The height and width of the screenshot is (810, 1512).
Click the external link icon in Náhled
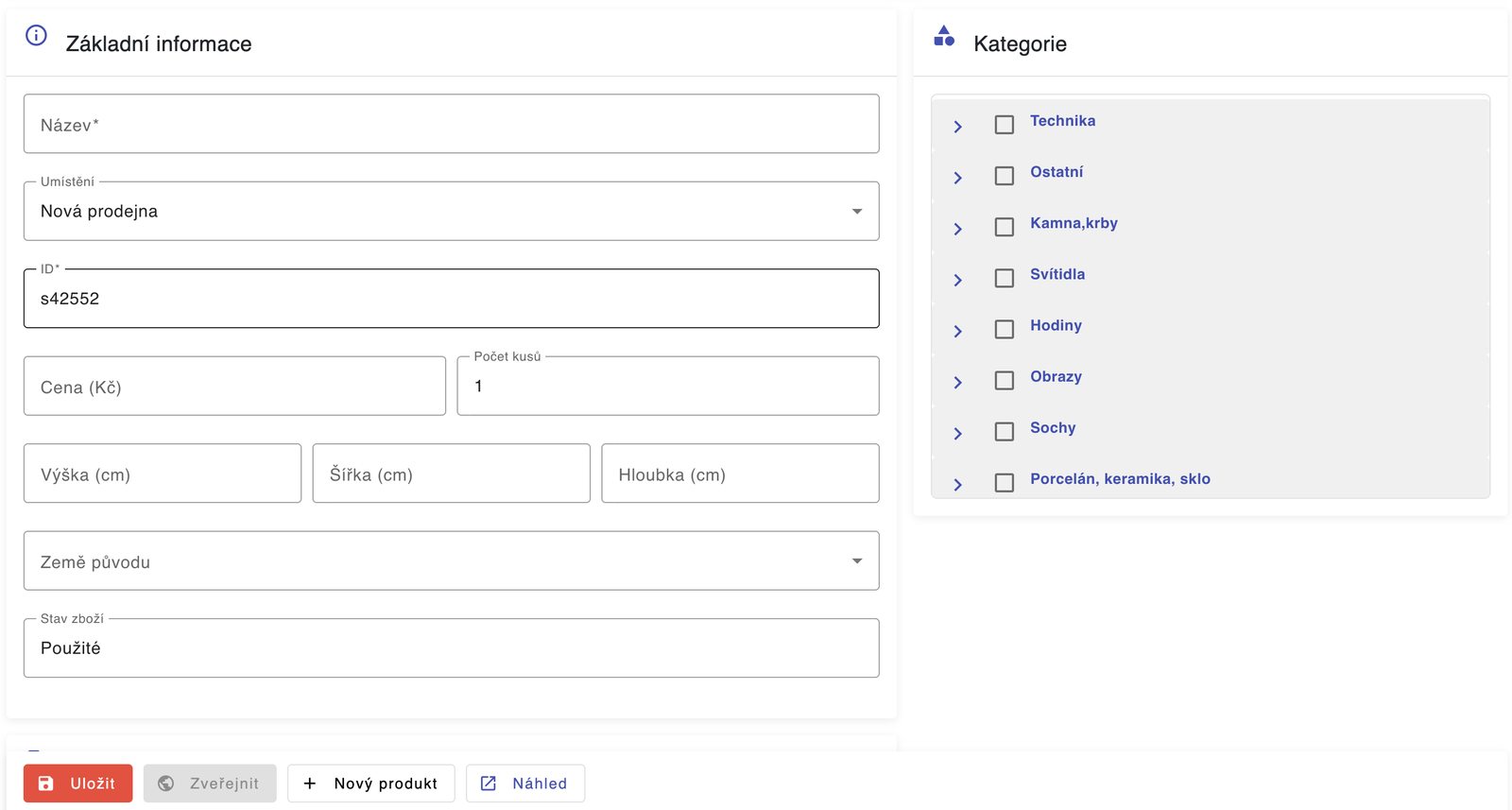[x=489, y=784]
